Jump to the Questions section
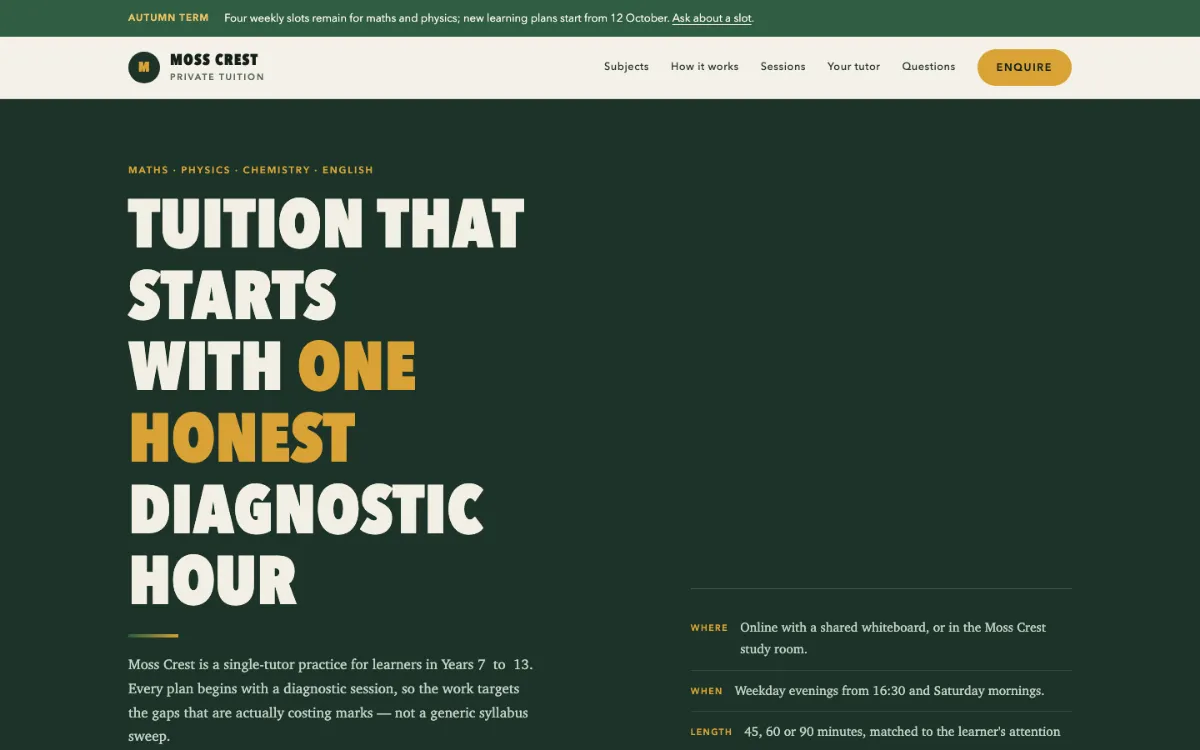Image resolution: width=1200 pixels, height=750 pixels. click(x=929, y=67)
